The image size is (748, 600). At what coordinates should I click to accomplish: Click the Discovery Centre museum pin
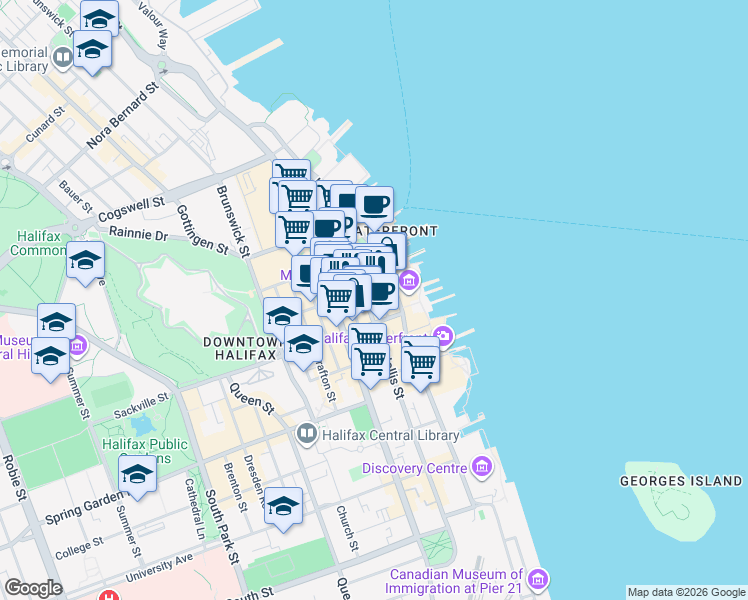[x=482, y=467]
